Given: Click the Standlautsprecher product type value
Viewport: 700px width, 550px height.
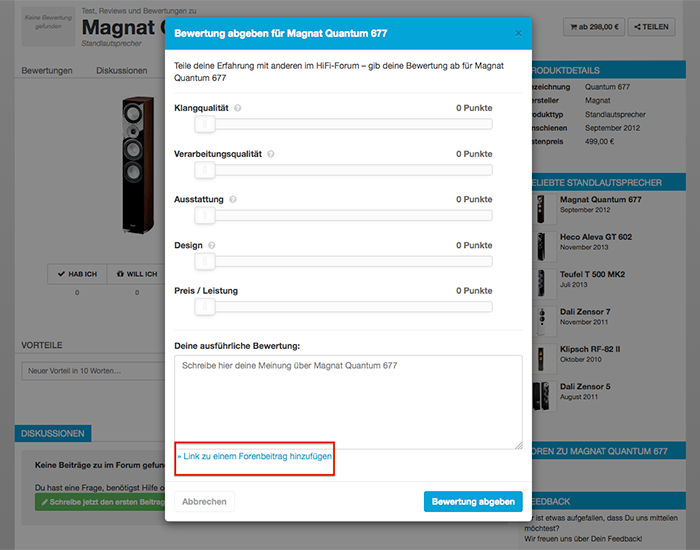Looking at the screenshot, I should pos(615,115).
